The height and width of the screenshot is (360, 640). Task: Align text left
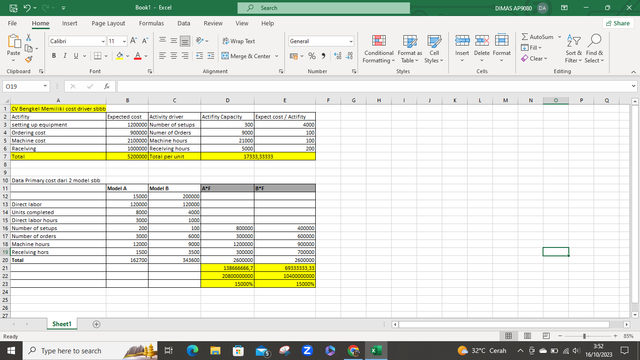[x=162, y=56]
